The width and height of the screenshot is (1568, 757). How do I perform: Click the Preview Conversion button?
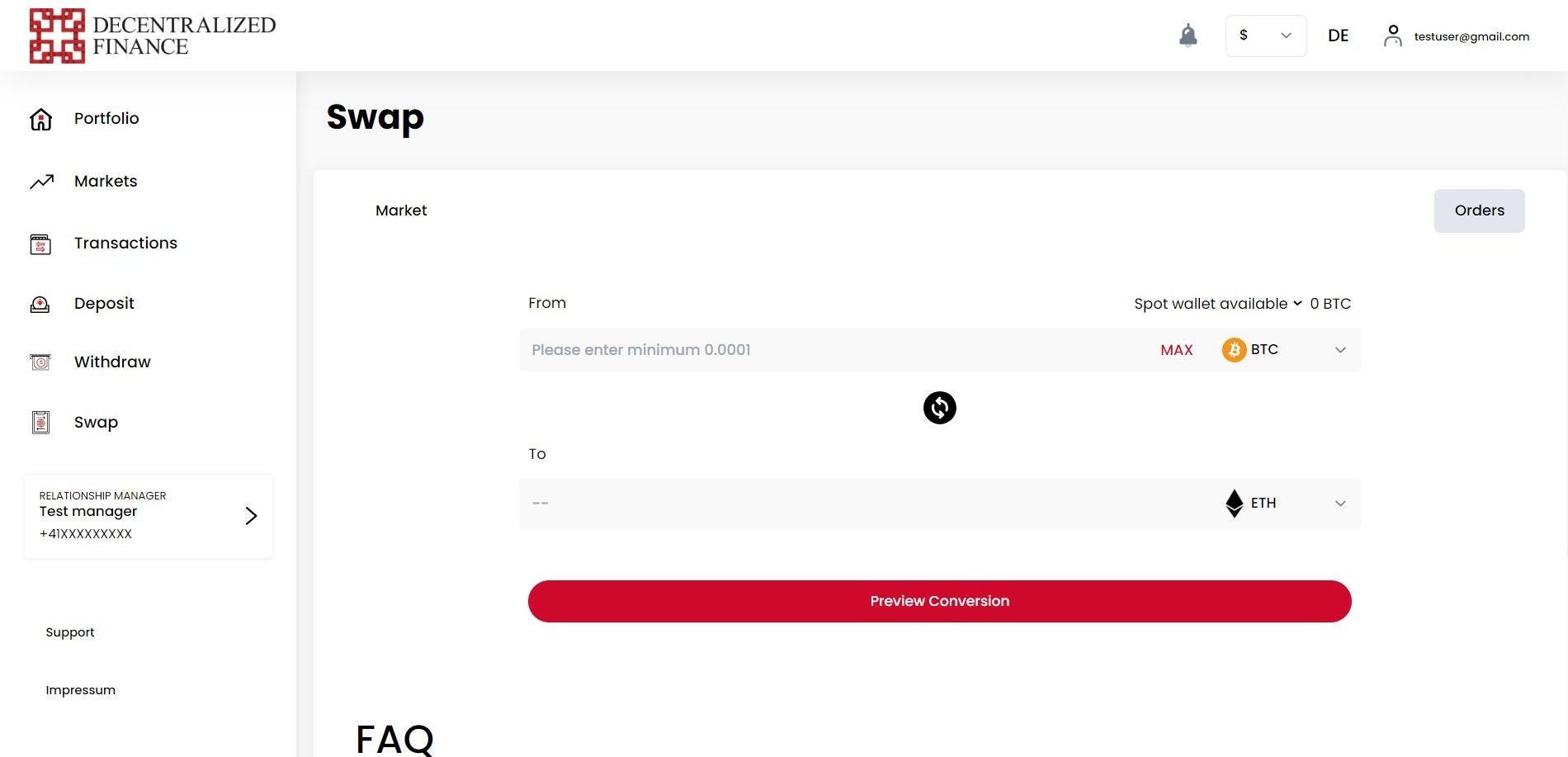[x=939, y=601]
